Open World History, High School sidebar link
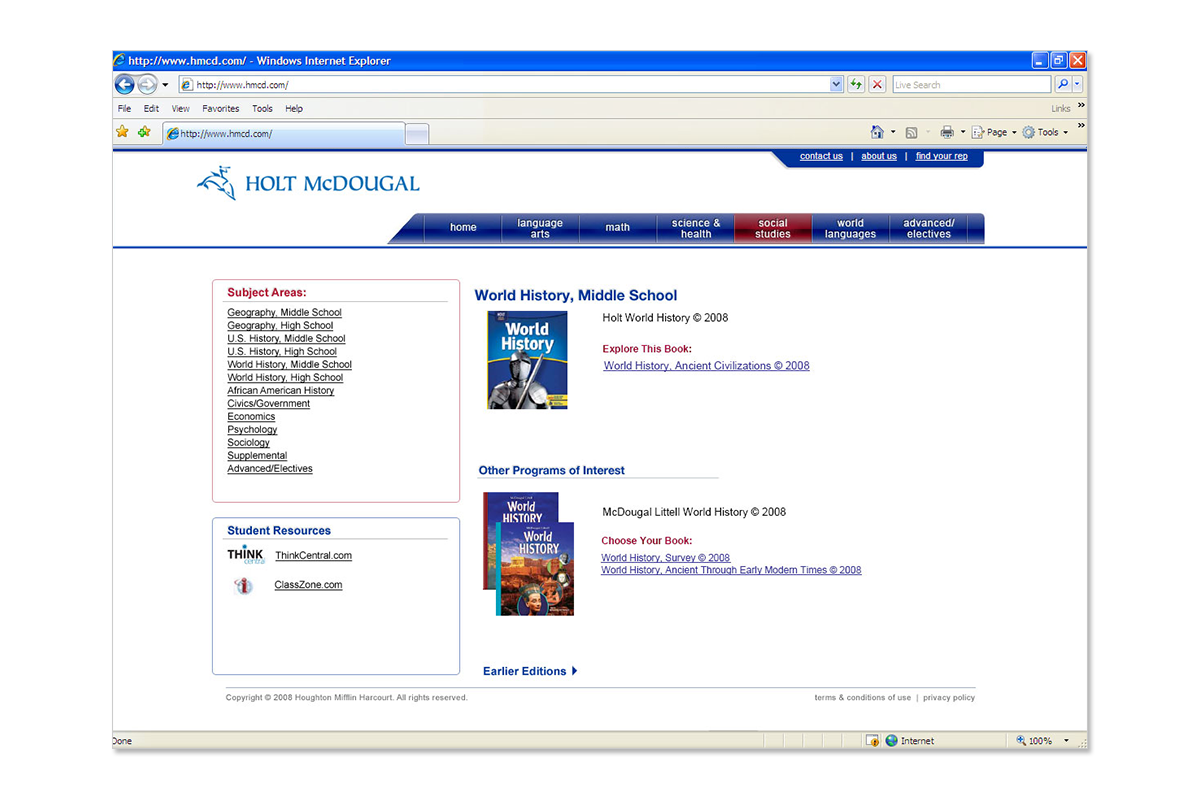Viewport: 1200px width, 800px height. [285, 378]
